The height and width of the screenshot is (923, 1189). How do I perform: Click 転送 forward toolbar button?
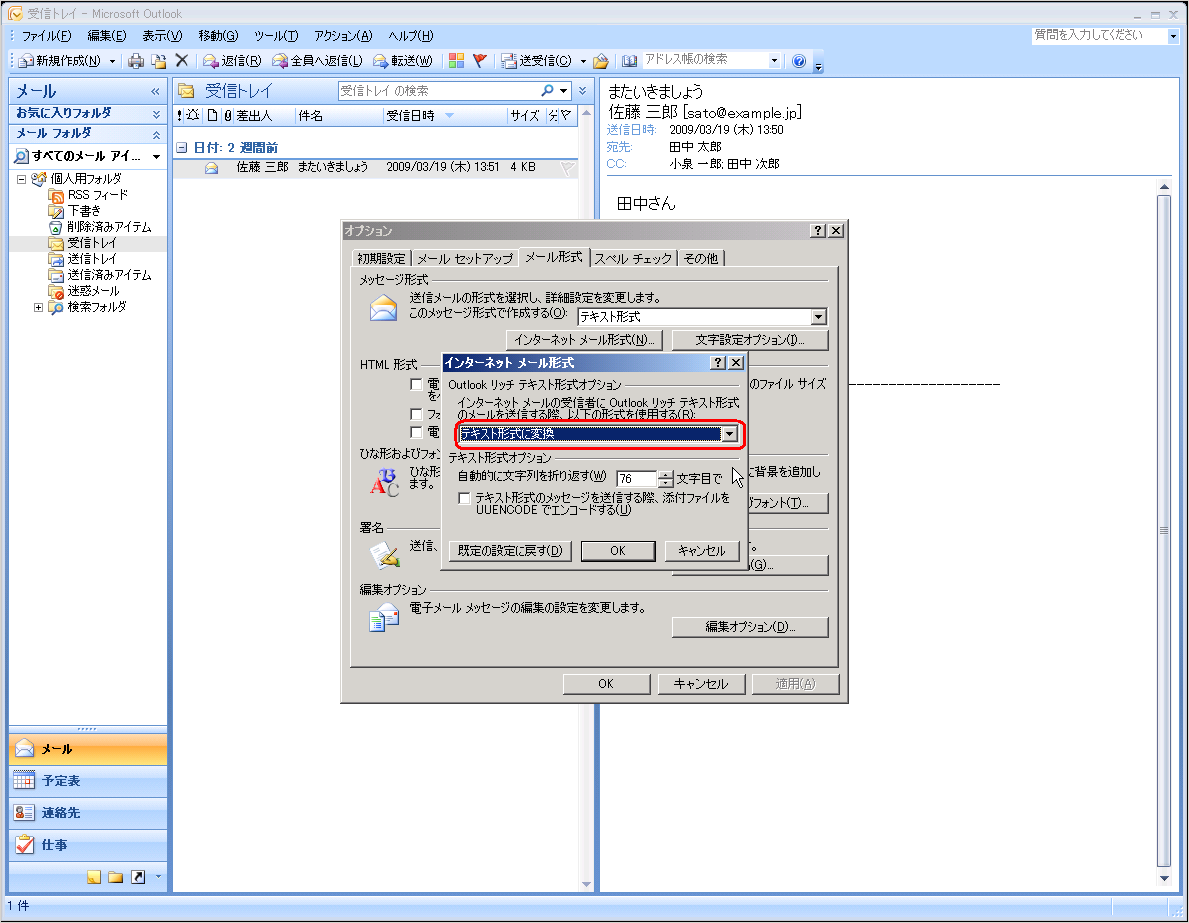pyautogui.click(x=403, y=61)
